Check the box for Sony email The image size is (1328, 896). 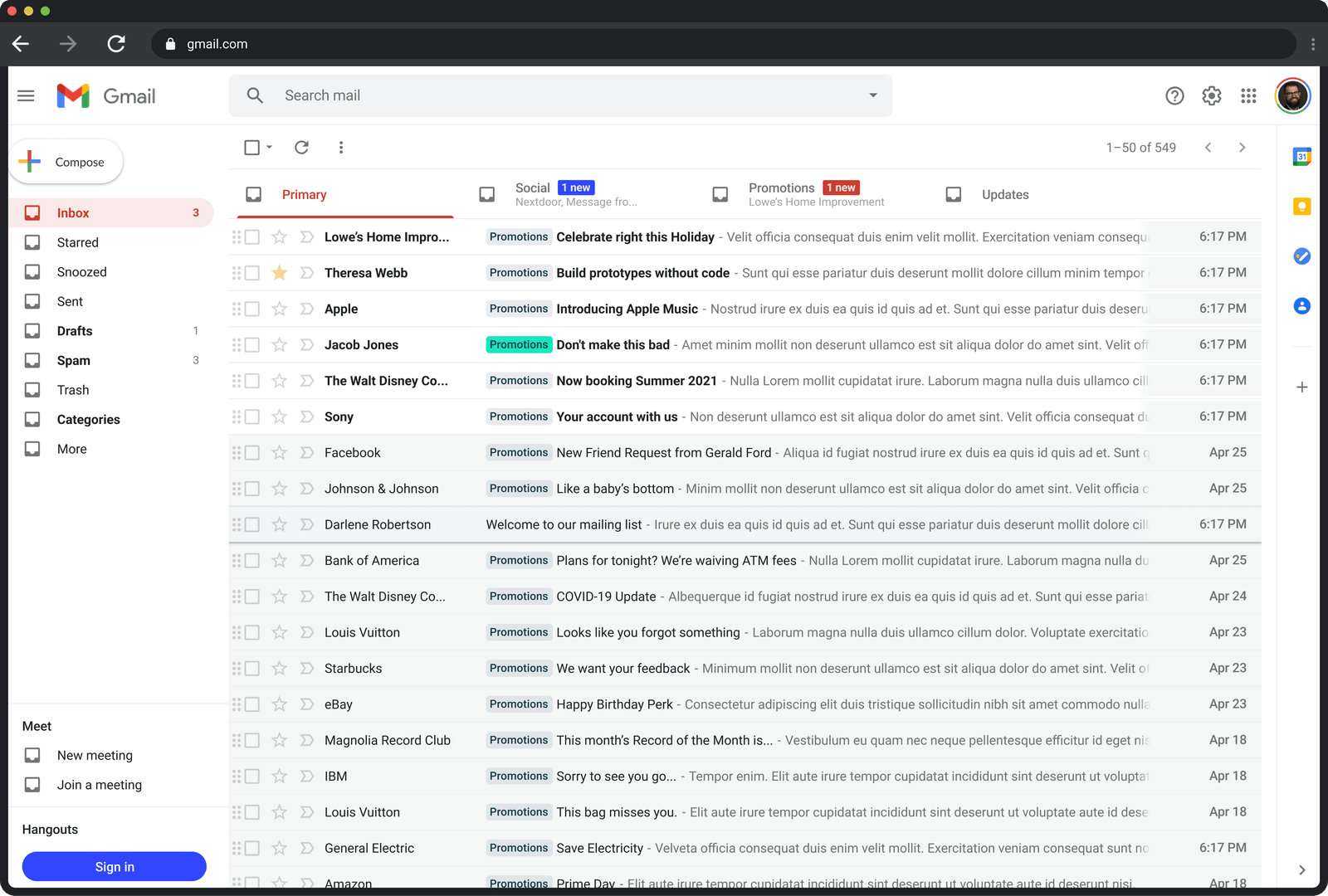[x=252, y=416]
